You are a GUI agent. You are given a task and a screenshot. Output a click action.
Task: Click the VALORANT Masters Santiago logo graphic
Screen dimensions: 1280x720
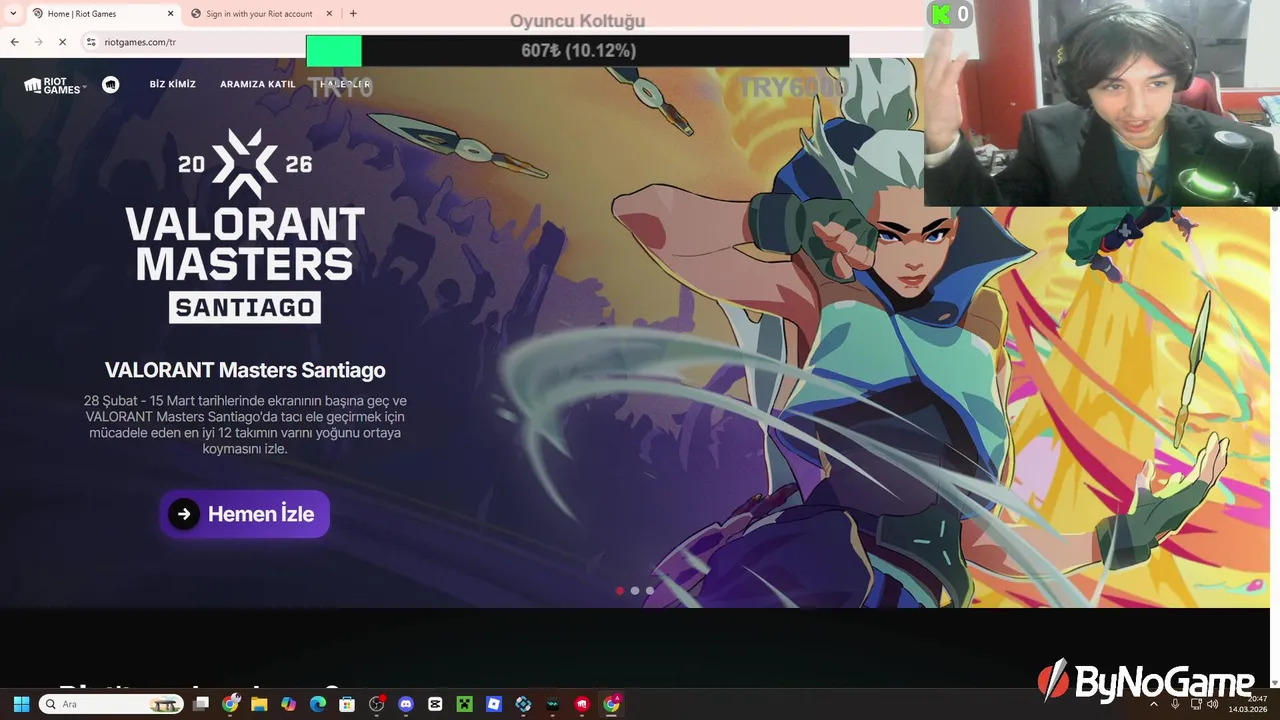pyautogui.click(x=245, y=226)
